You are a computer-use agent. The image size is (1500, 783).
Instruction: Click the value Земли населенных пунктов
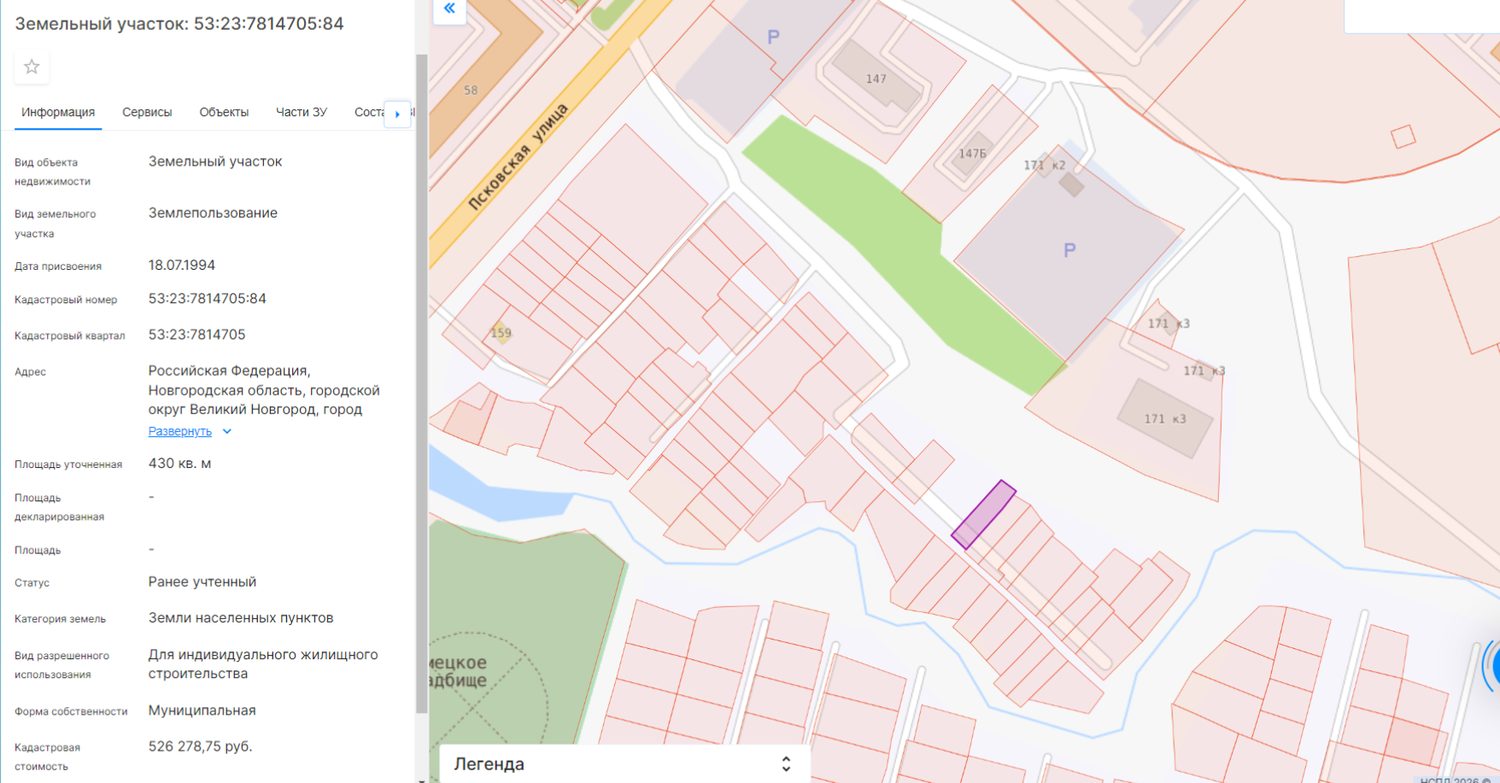[241, 618]
